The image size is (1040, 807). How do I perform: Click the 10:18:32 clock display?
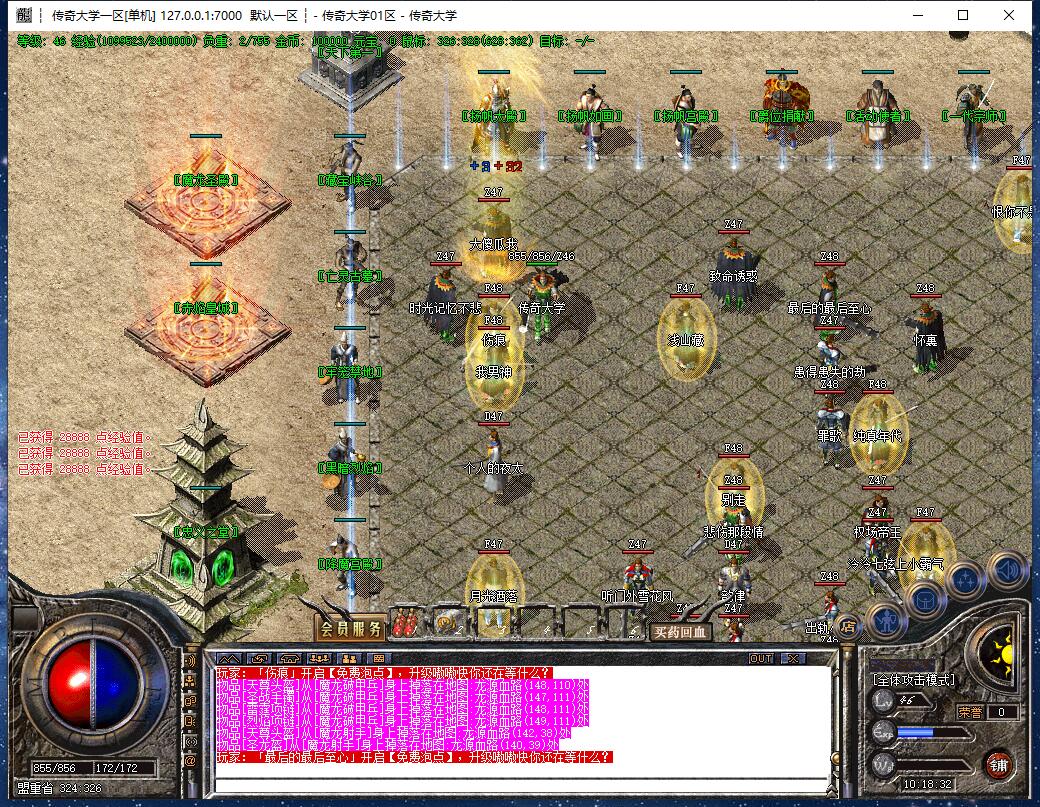927,784
